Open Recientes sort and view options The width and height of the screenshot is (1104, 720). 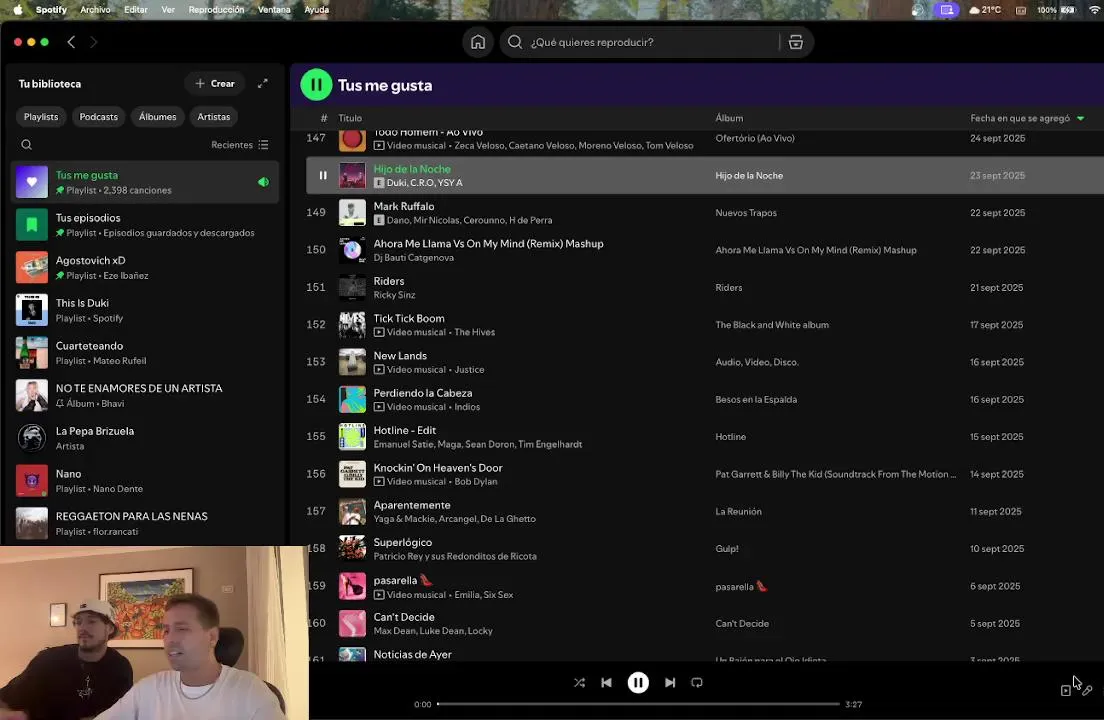point(239,145)
